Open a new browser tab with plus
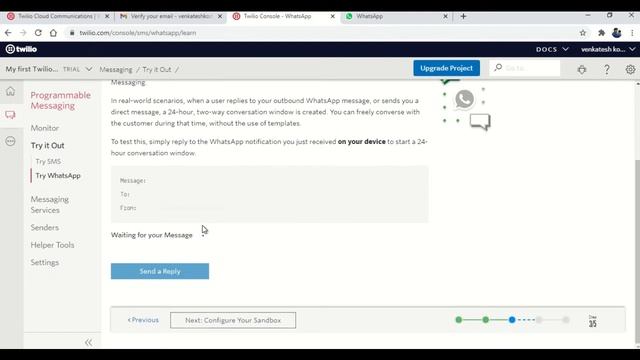This screenshot has width=640, height=360. point(463,16)
